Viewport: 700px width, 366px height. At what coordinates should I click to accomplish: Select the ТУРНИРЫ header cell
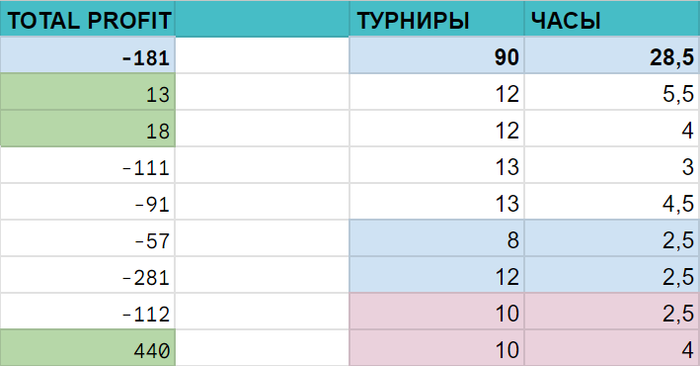coord(437,19)
